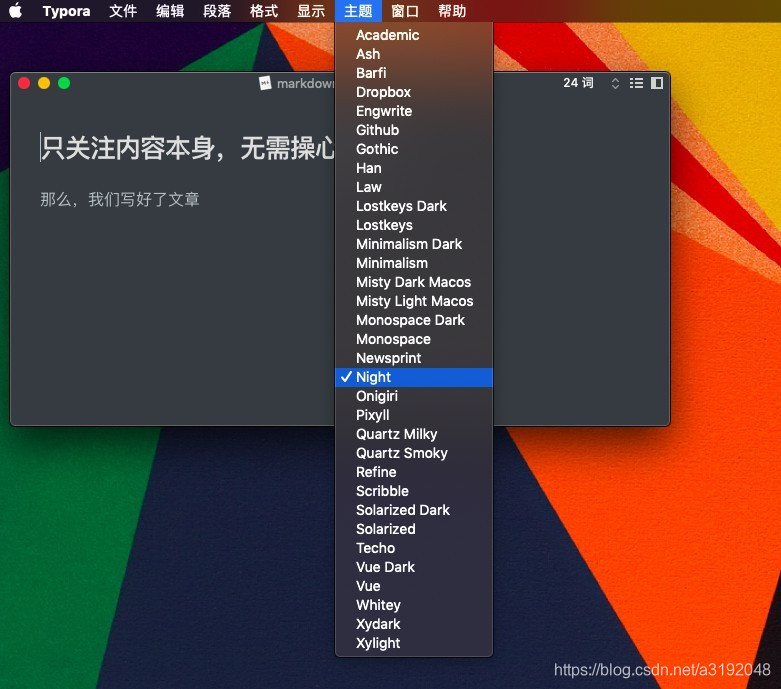Open the 格式 menu

264,11
